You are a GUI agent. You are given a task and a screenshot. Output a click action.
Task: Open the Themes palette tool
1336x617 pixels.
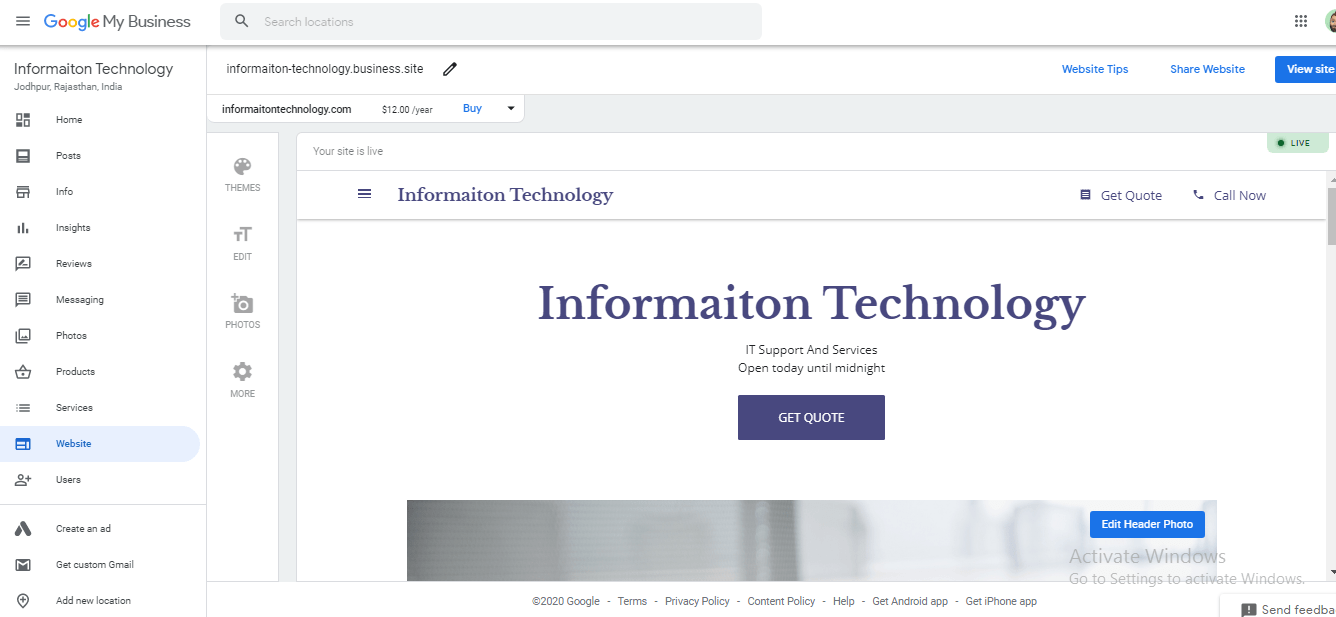click(242, 174)
